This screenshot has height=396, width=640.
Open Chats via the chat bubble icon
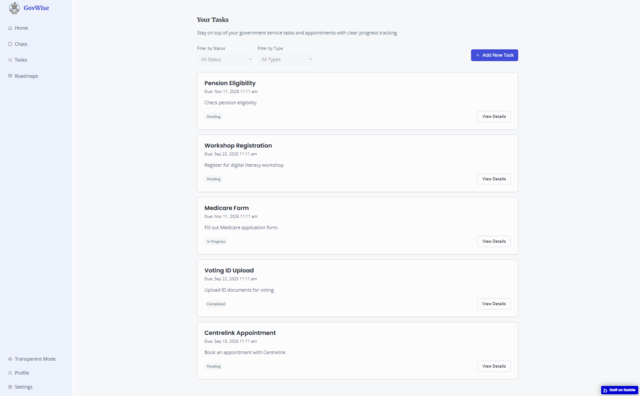[x=10, y=44]
